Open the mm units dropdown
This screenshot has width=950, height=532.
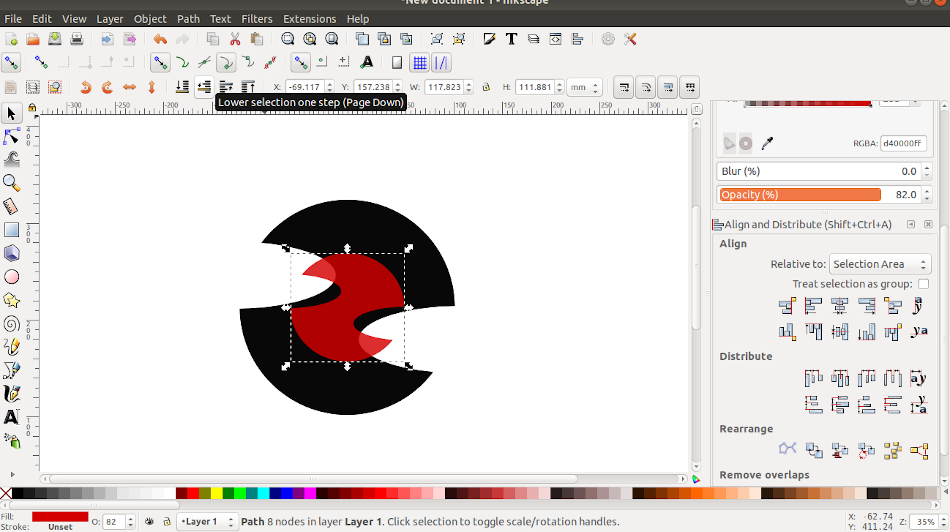coord(583,87)
